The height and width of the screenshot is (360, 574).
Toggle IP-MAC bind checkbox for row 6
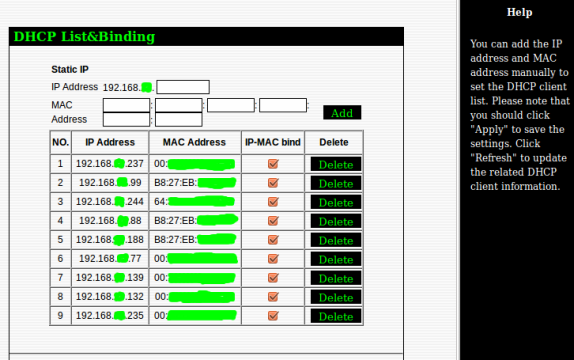point(273,259)
